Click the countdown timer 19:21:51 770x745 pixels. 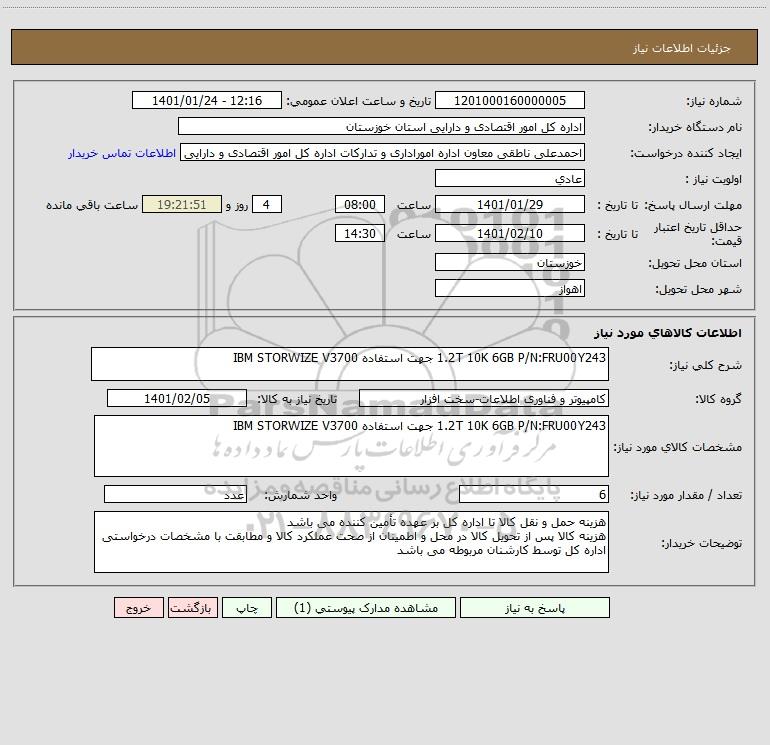[182, 204]
